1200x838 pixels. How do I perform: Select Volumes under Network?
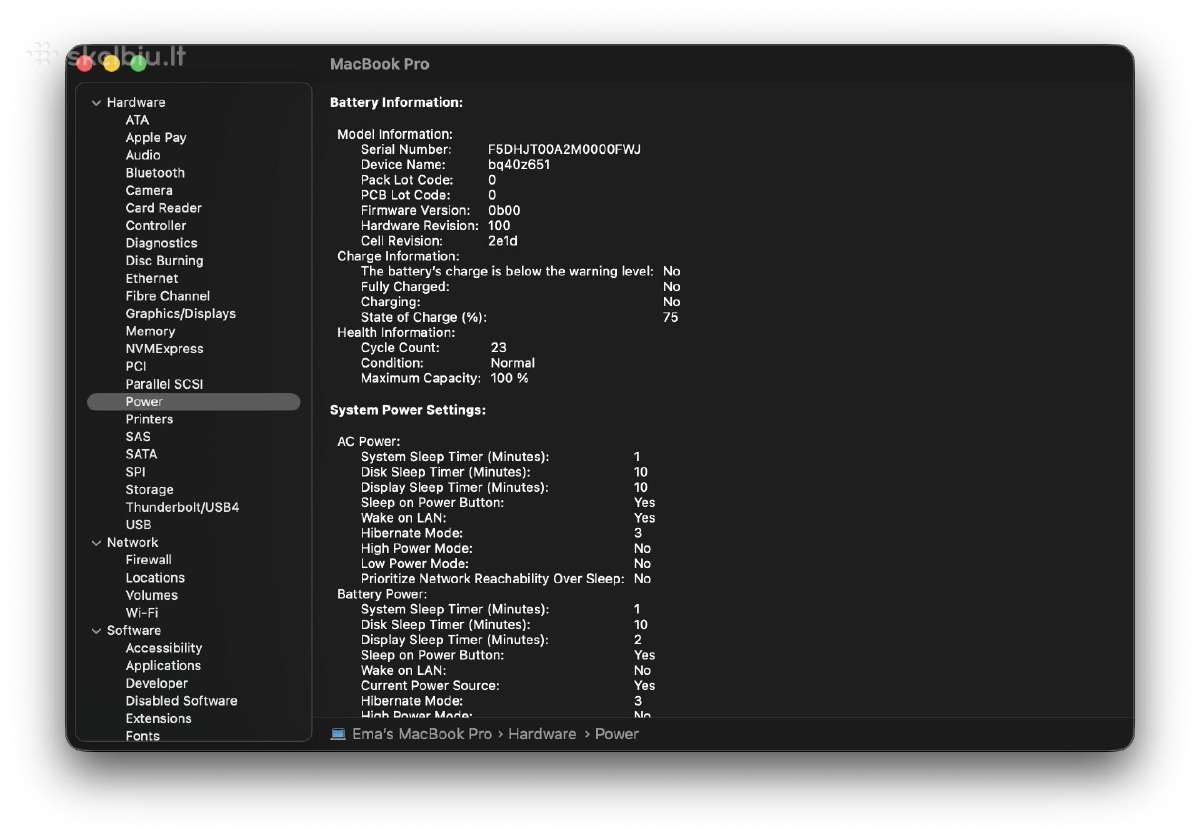(x=151, y=595)
